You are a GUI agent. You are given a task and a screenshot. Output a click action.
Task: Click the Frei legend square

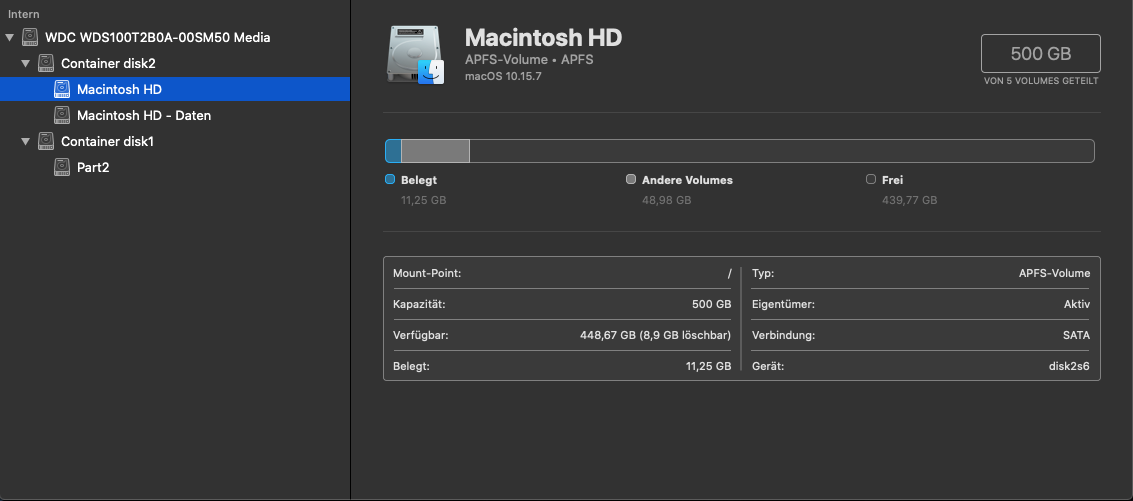tap(871, 180)
